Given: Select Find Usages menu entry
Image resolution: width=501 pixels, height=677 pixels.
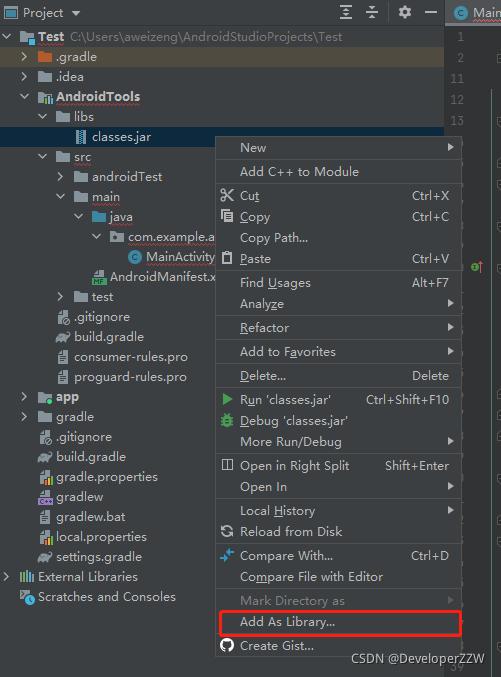Looking at the screenshot, I should (339, 283).
